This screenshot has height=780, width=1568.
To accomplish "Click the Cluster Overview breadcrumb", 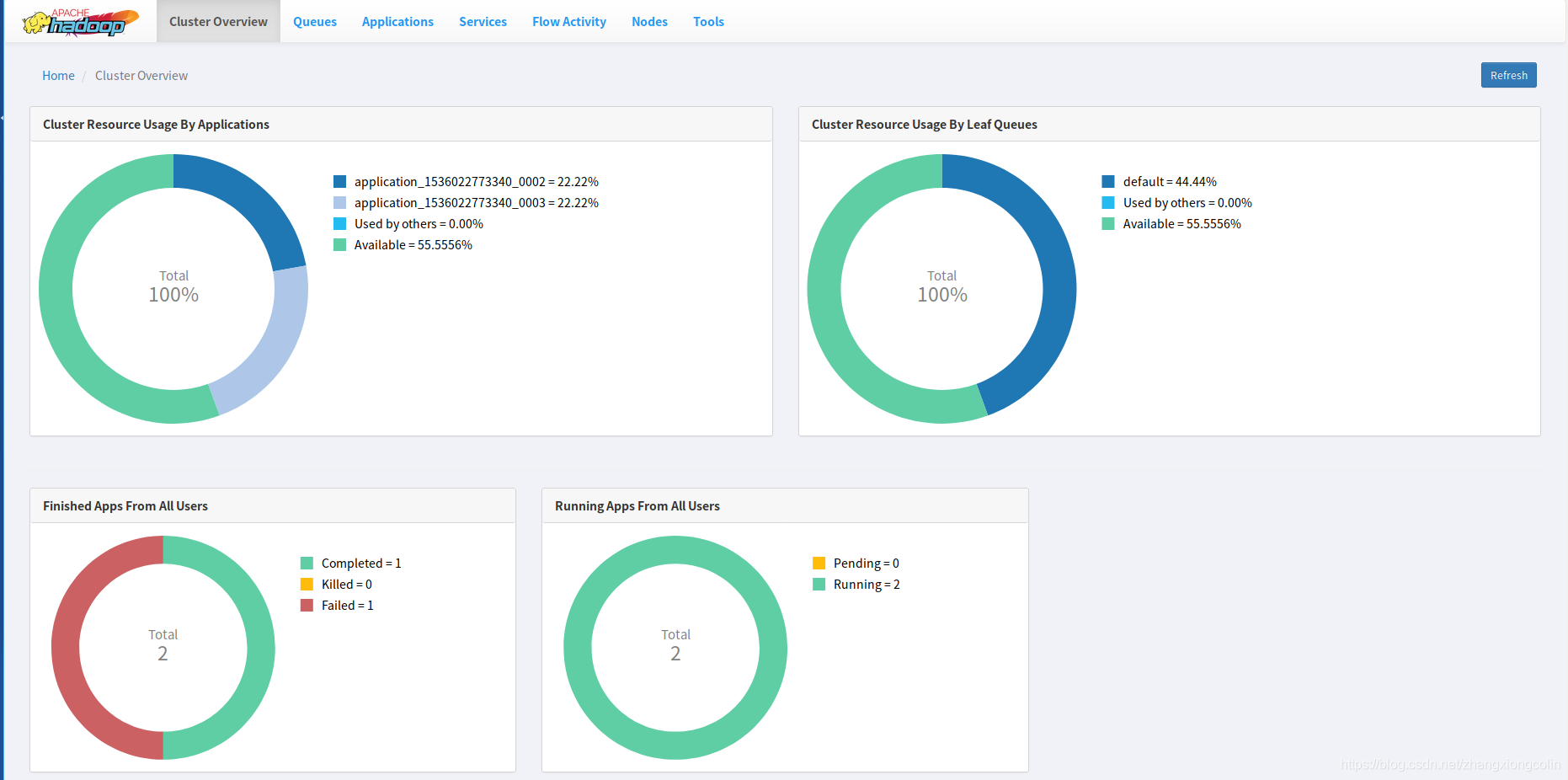I will [x=141, y=76].
